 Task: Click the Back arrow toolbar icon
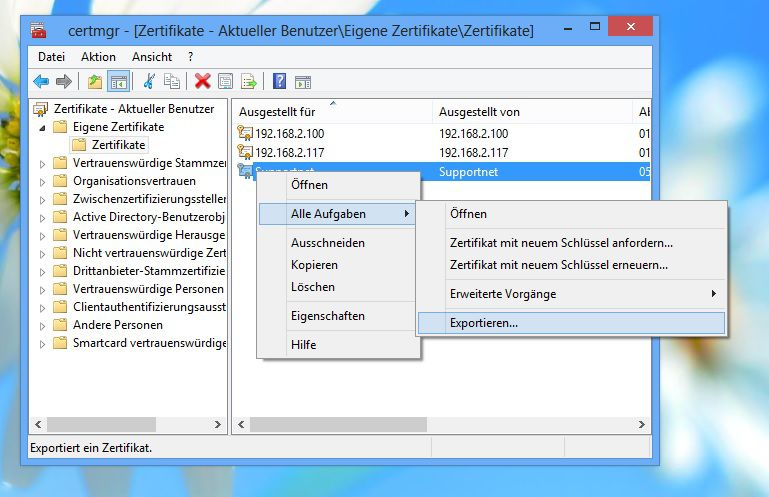41,81
